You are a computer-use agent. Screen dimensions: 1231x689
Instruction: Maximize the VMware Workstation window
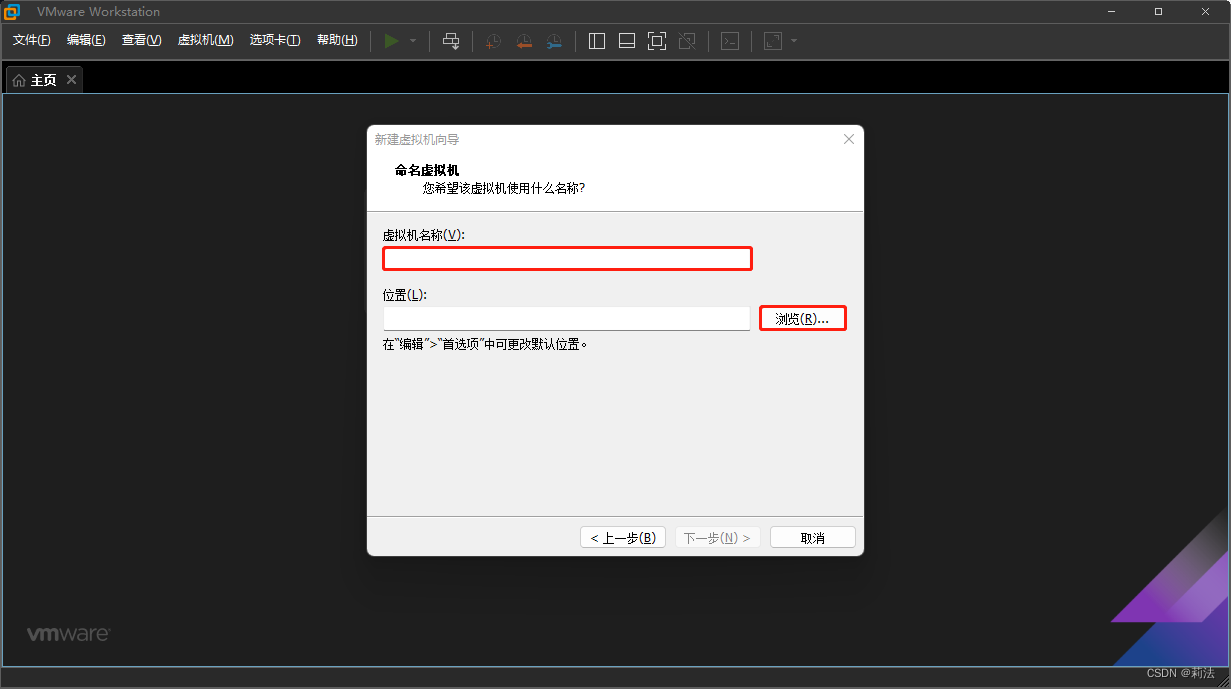pyautogui.click(x=1158, y=11)
